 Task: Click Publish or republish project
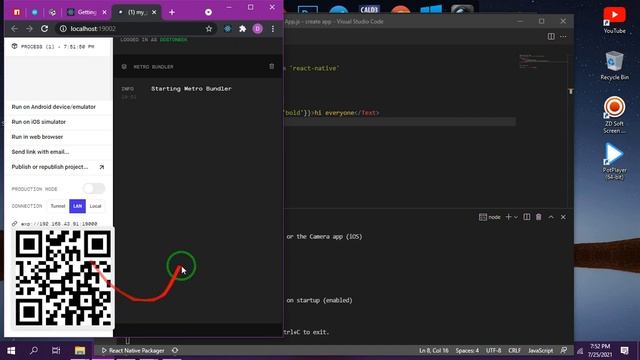coord(58,167)
